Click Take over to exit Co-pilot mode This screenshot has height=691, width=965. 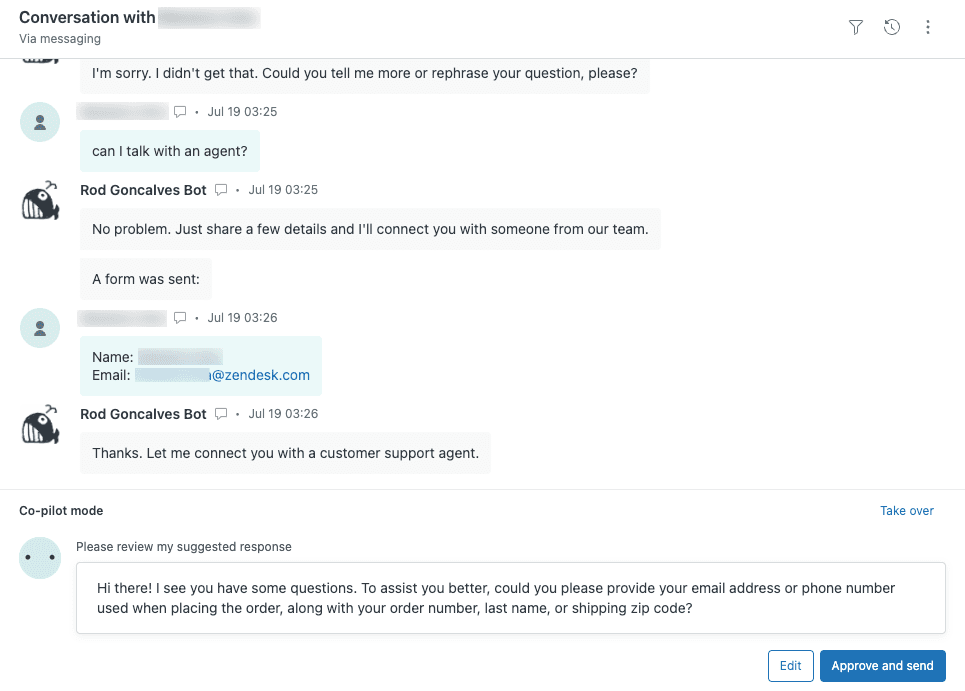(906, 510)
